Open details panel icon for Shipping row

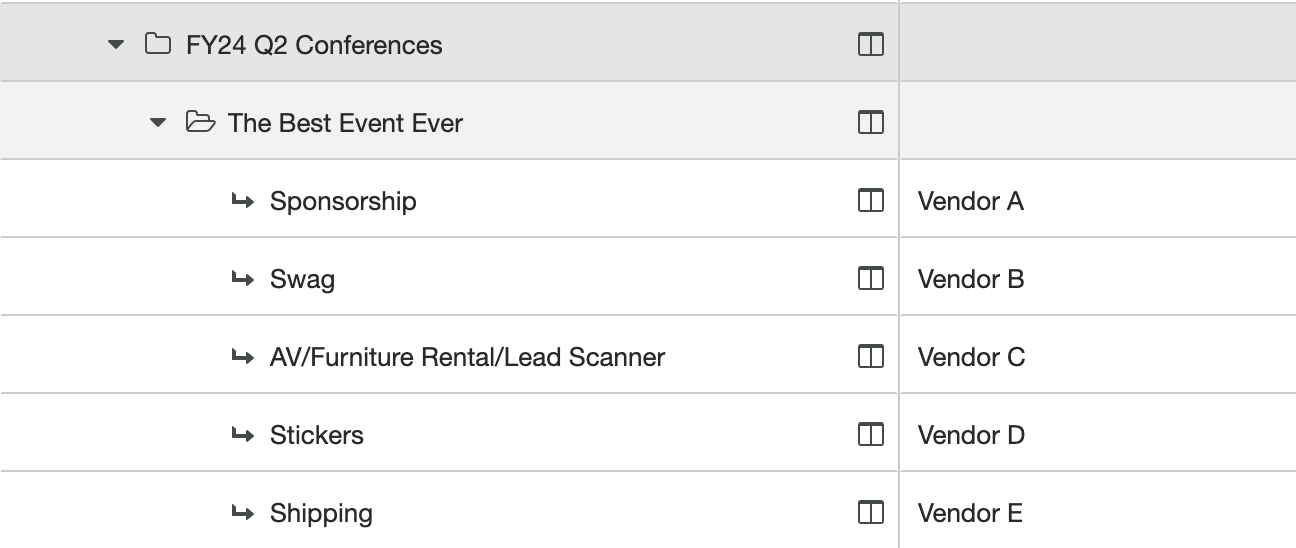tap(871, 513)
